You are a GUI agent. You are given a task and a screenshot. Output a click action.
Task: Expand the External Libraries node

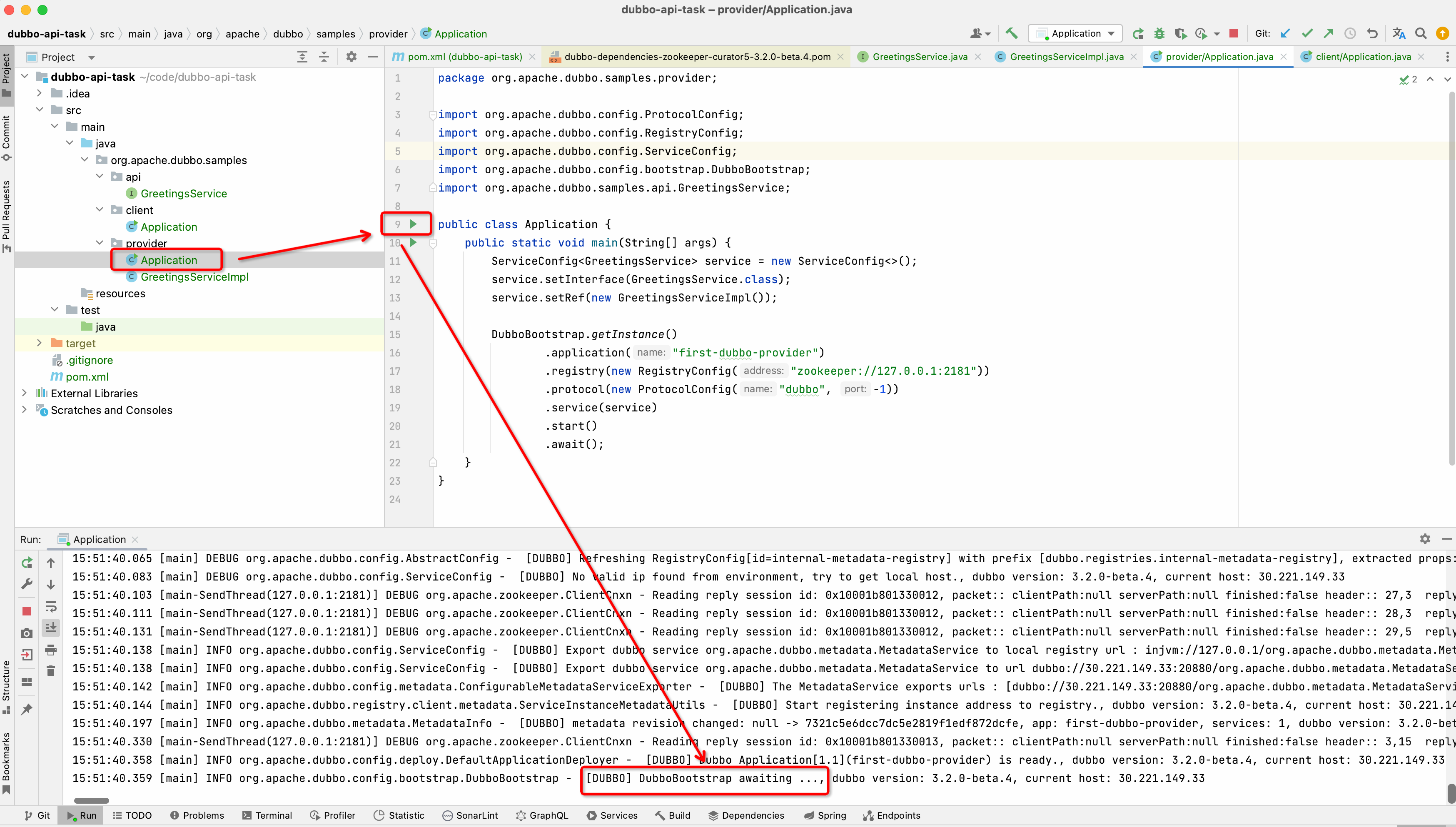pyautogui.click(x=25, y=393)
